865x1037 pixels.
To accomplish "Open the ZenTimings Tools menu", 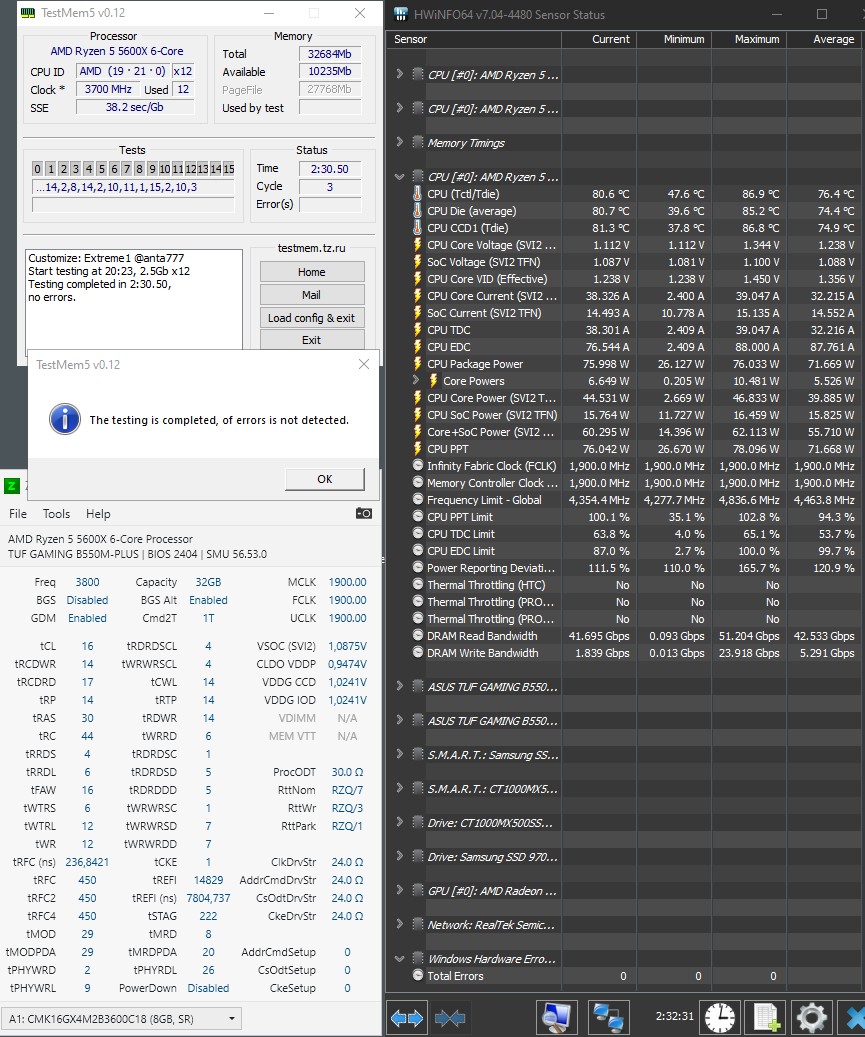I will click(x=56, y=514).
